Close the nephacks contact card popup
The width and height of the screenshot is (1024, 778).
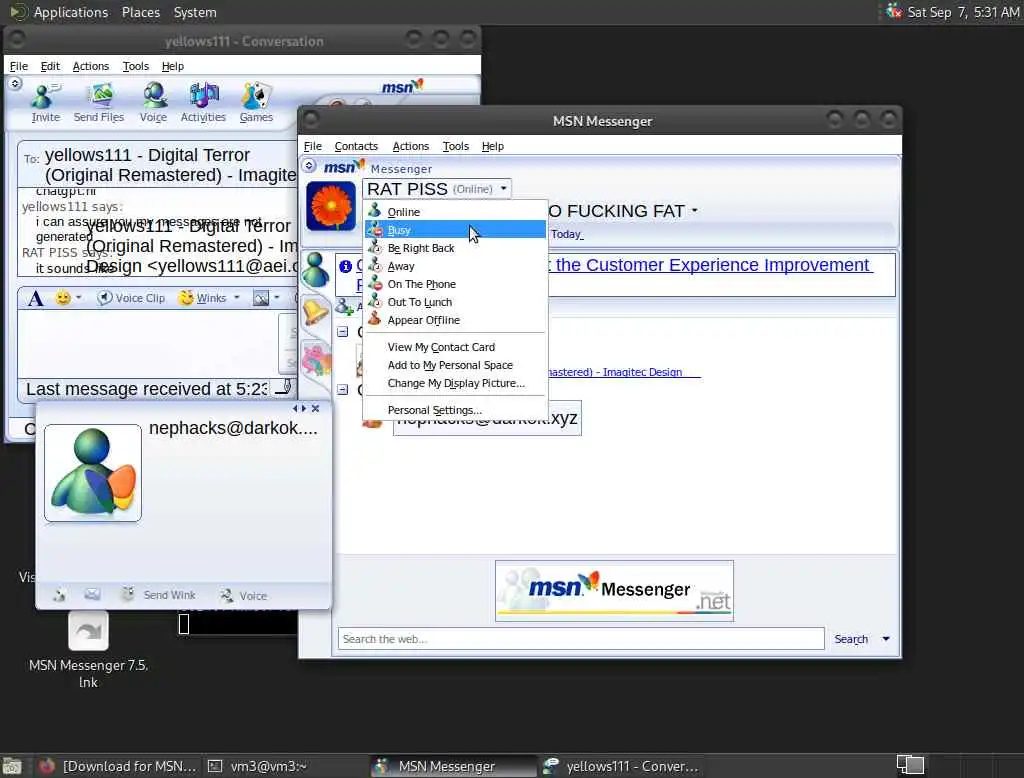315,408
